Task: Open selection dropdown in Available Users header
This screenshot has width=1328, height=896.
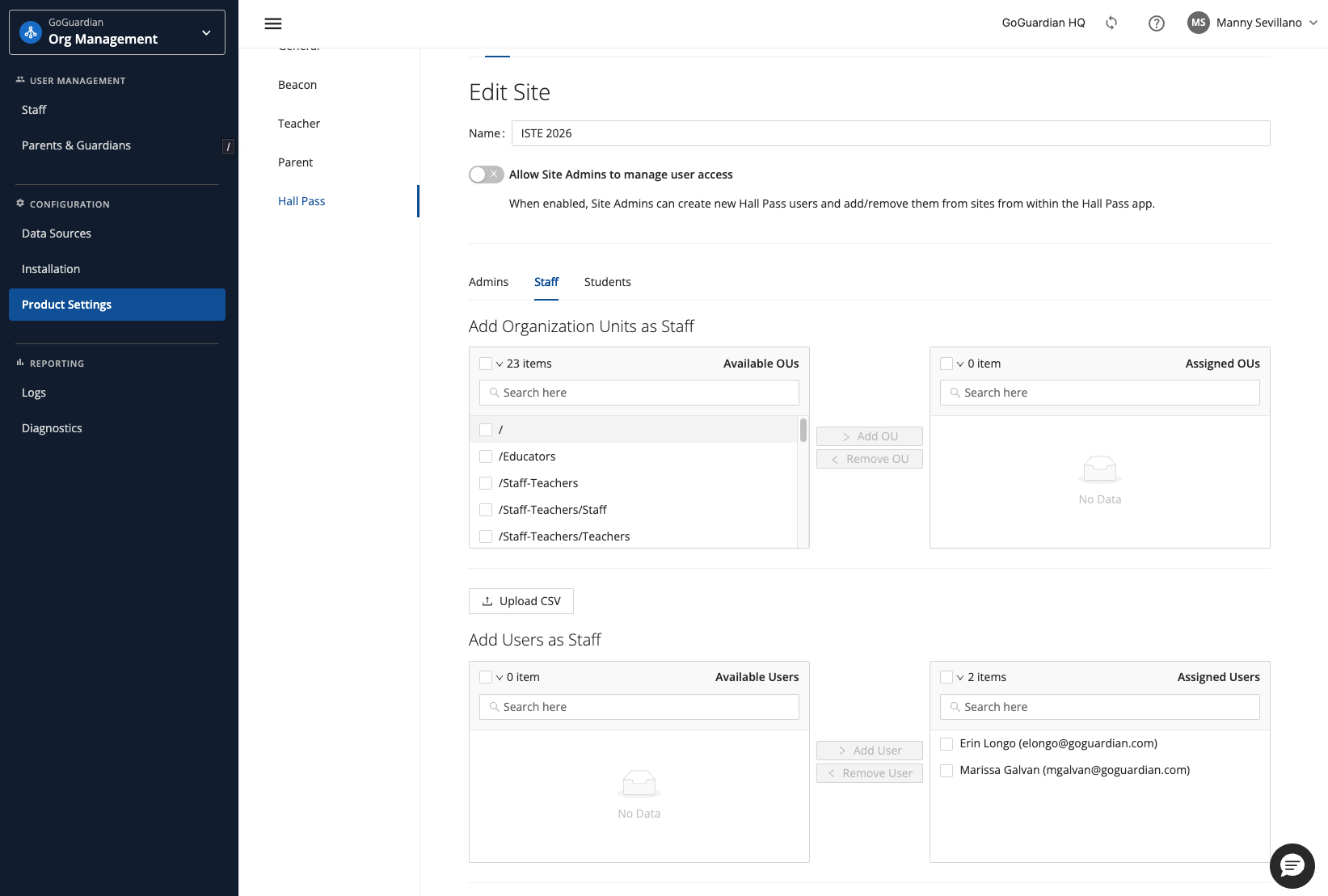Action: point(500,678)
